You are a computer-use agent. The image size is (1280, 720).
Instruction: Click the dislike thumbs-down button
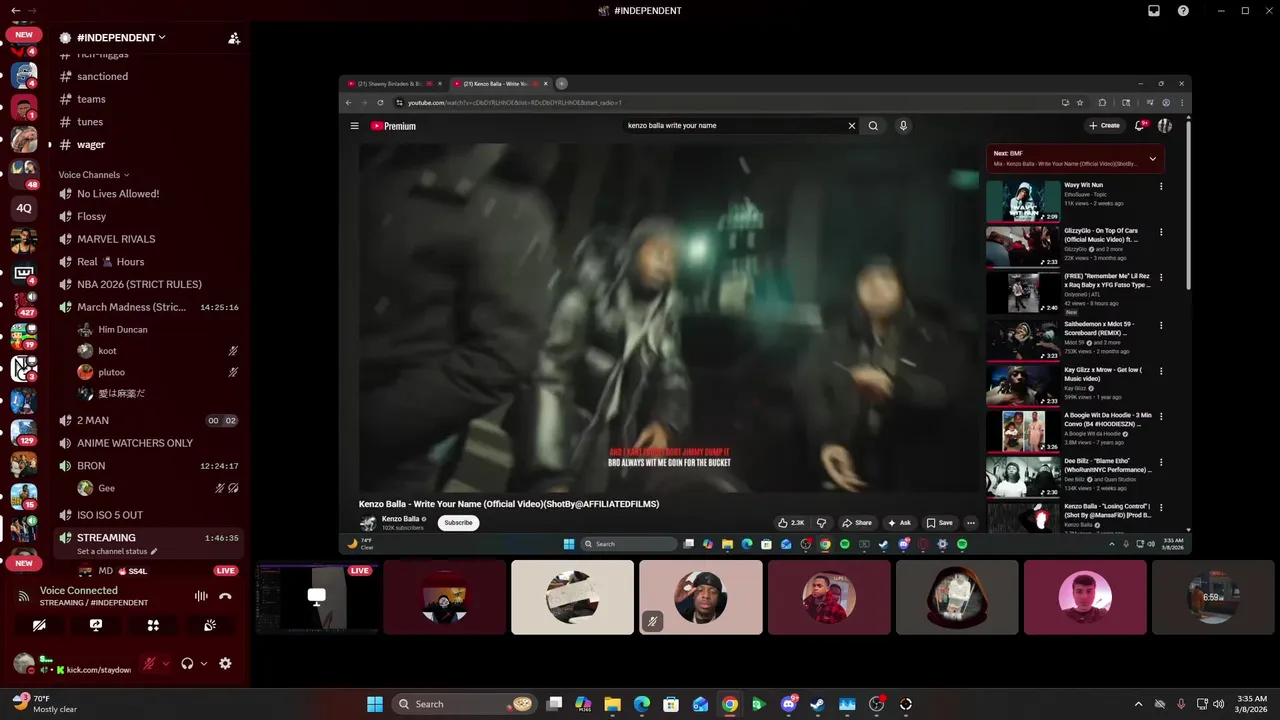(822, 522)
